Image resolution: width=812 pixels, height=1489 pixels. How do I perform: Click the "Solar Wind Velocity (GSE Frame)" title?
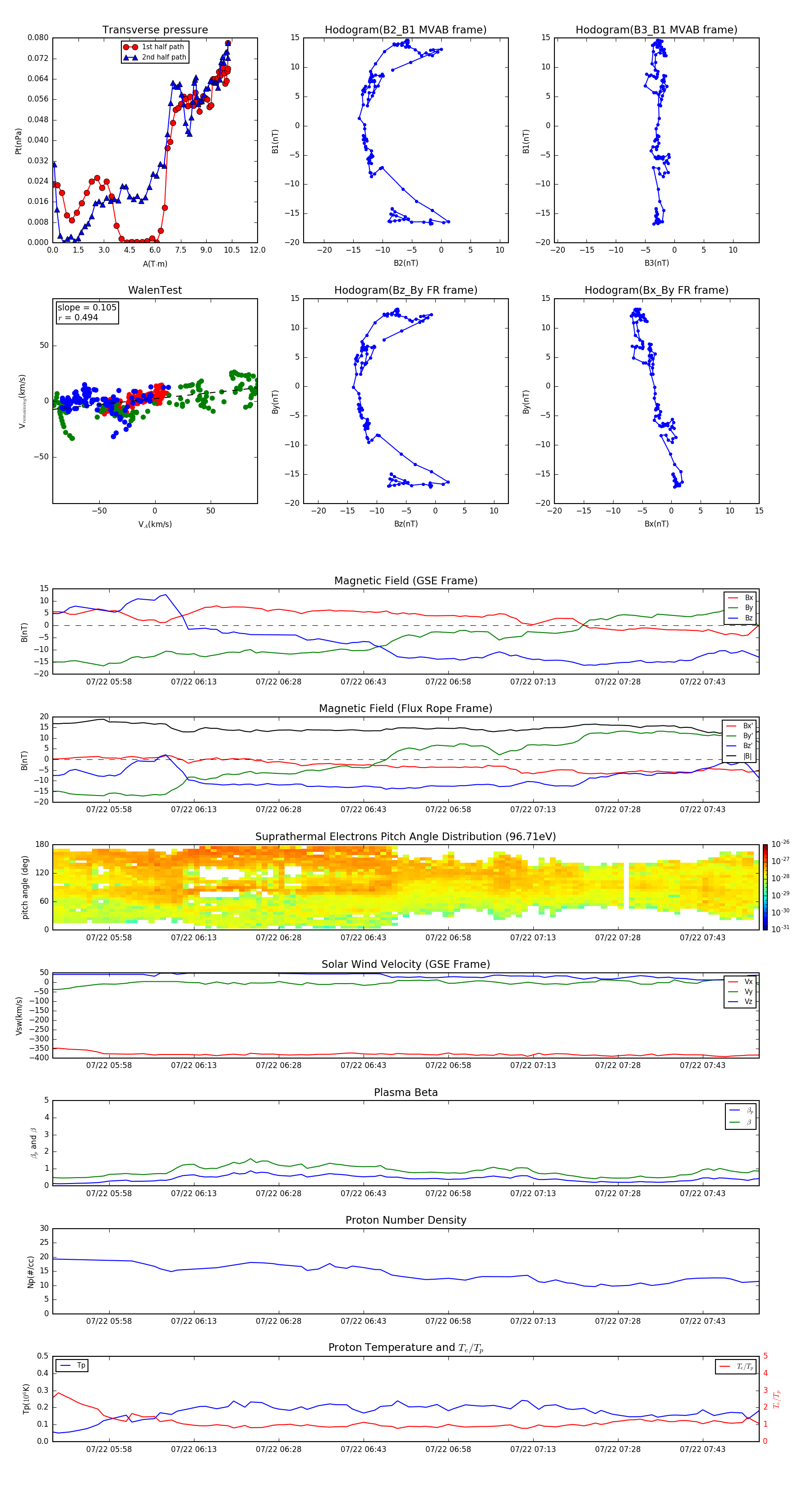click(x=406, y=964)
